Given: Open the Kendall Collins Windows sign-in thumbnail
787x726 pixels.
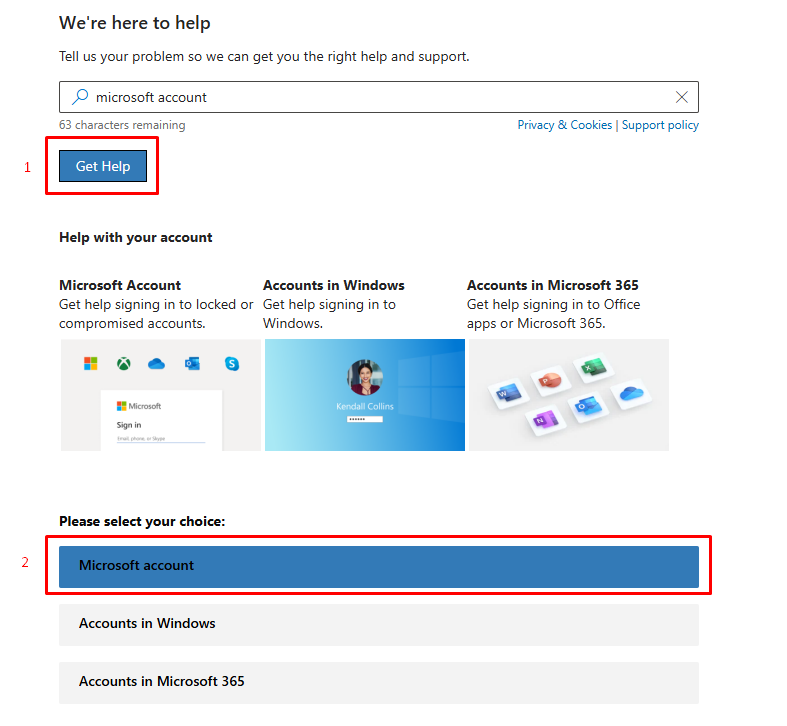Looking at the screenshot, I should click(x=364, y=395).
